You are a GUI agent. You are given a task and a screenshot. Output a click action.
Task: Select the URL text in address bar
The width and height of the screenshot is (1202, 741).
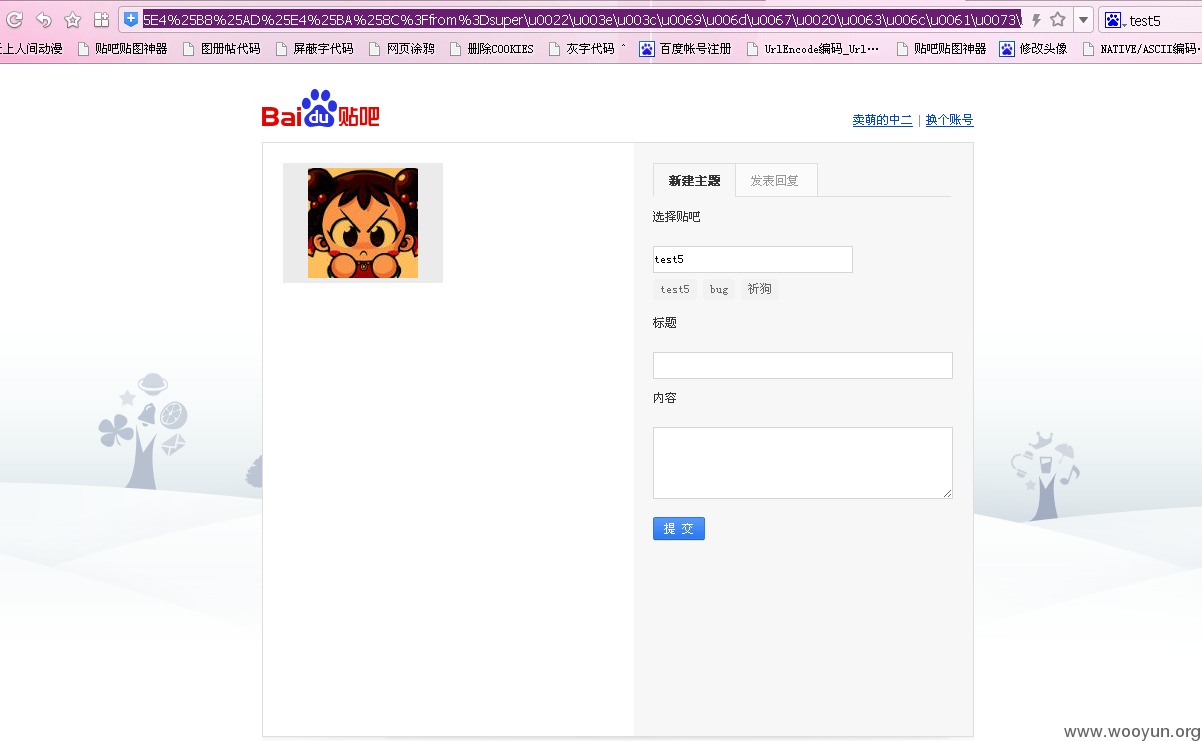click(x=582, y=19)
